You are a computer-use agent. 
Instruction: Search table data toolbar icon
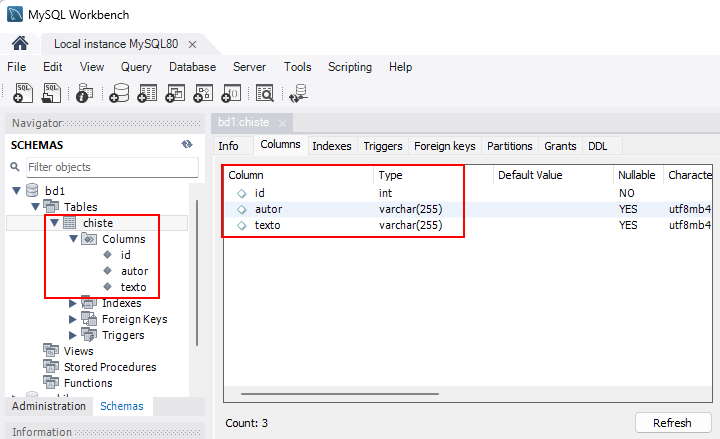[x=264, y=93]
